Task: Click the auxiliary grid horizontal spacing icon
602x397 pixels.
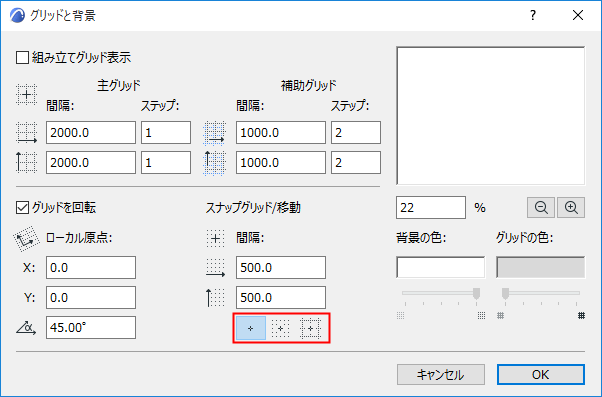Action: coord(214,133)
